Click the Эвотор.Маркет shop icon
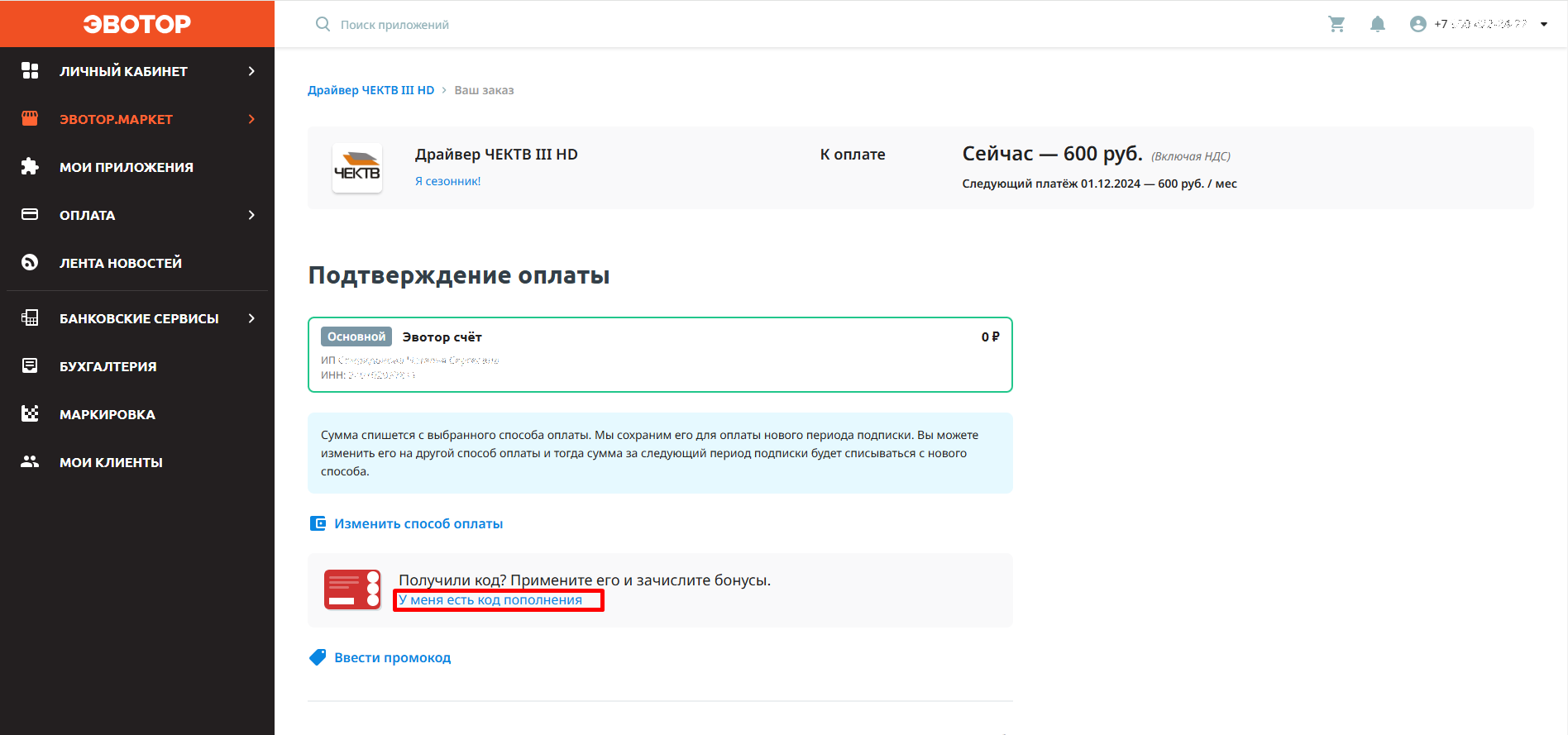Viewport: 1568px width, 735px height. pyautogui.click(x=30, y=118)
